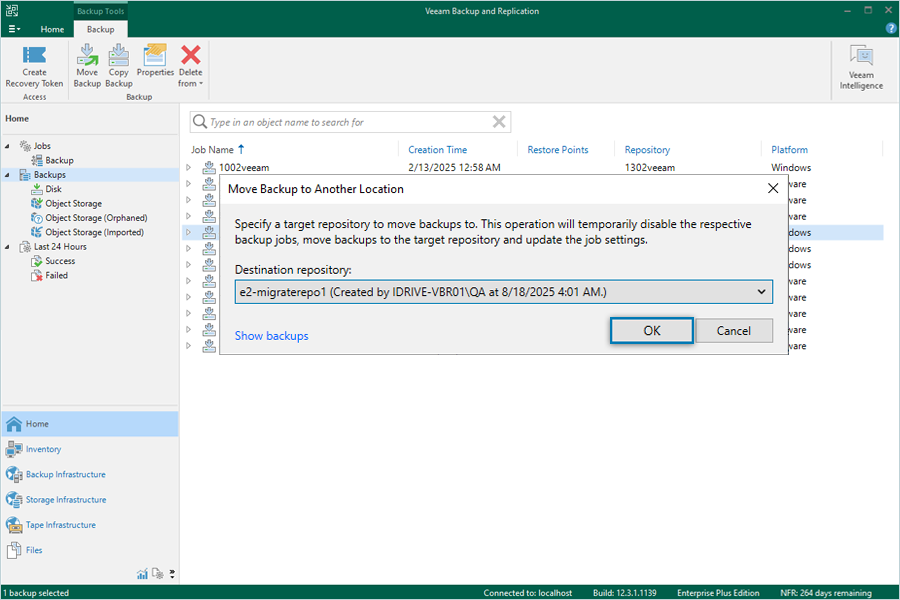Click Enterprise Plus Edition status text
Screen dimensions: 900x600
(x=718, y=593)
